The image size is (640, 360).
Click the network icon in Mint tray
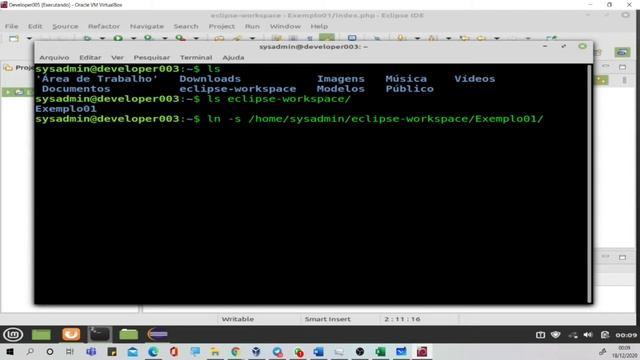[573, 335]
